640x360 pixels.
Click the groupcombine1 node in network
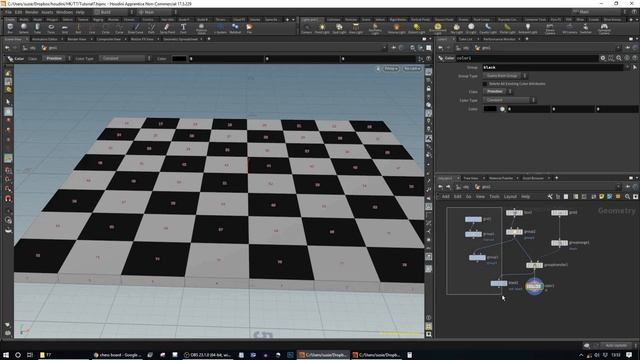pos(534,265)
